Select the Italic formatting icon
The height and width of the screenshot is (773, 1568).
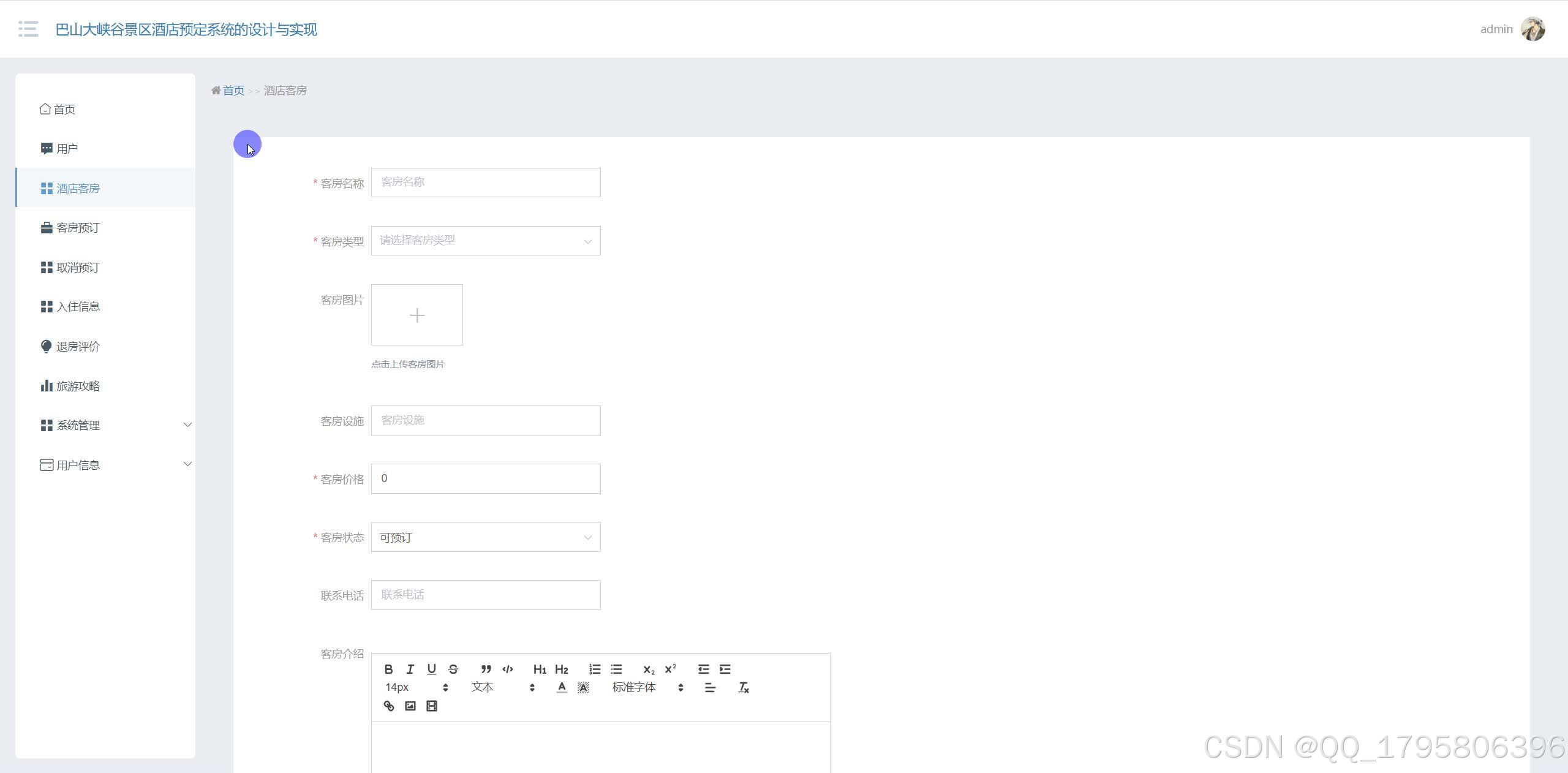pos(410,668)
